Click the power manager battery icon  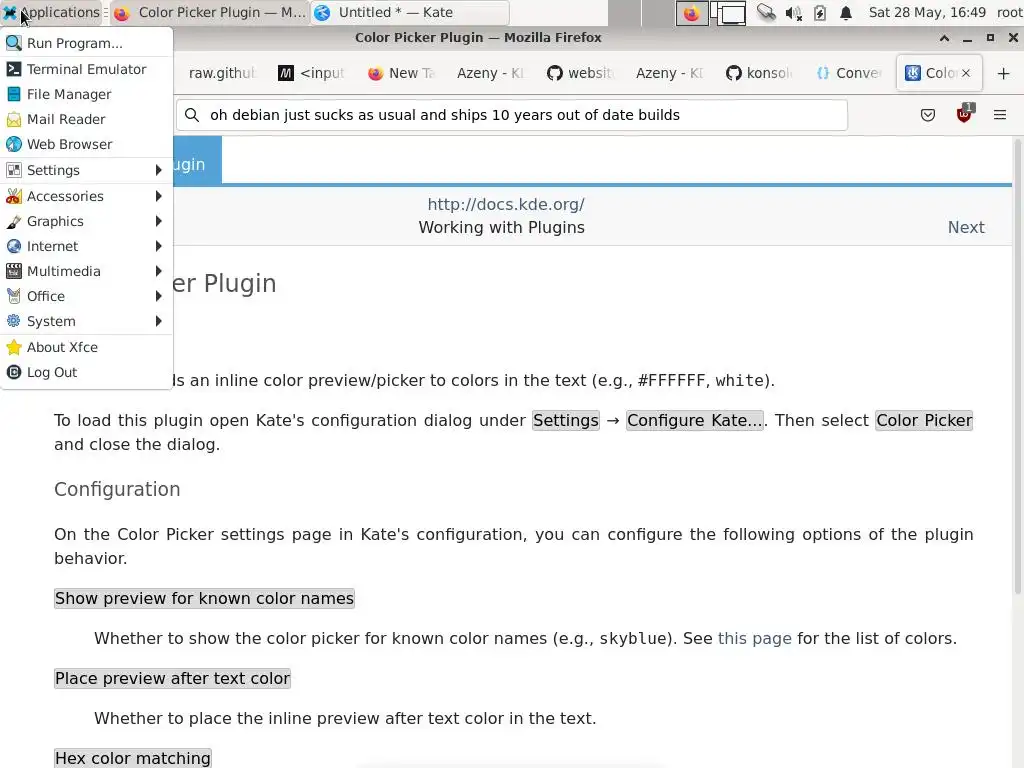(x=820, y=13)
